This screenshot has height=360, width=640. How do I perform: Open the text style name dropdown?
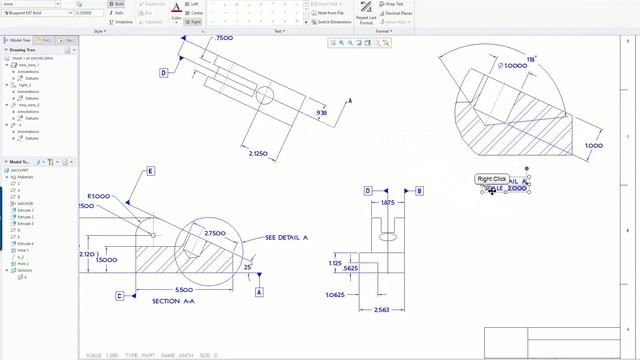[x=58, y=4]
